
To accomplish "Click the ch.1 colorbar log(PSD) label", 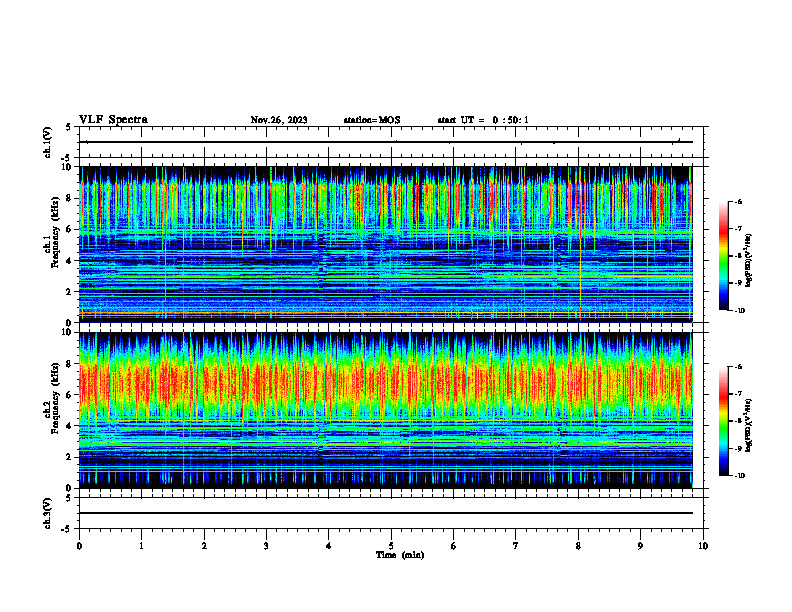I will pos(749,261).
